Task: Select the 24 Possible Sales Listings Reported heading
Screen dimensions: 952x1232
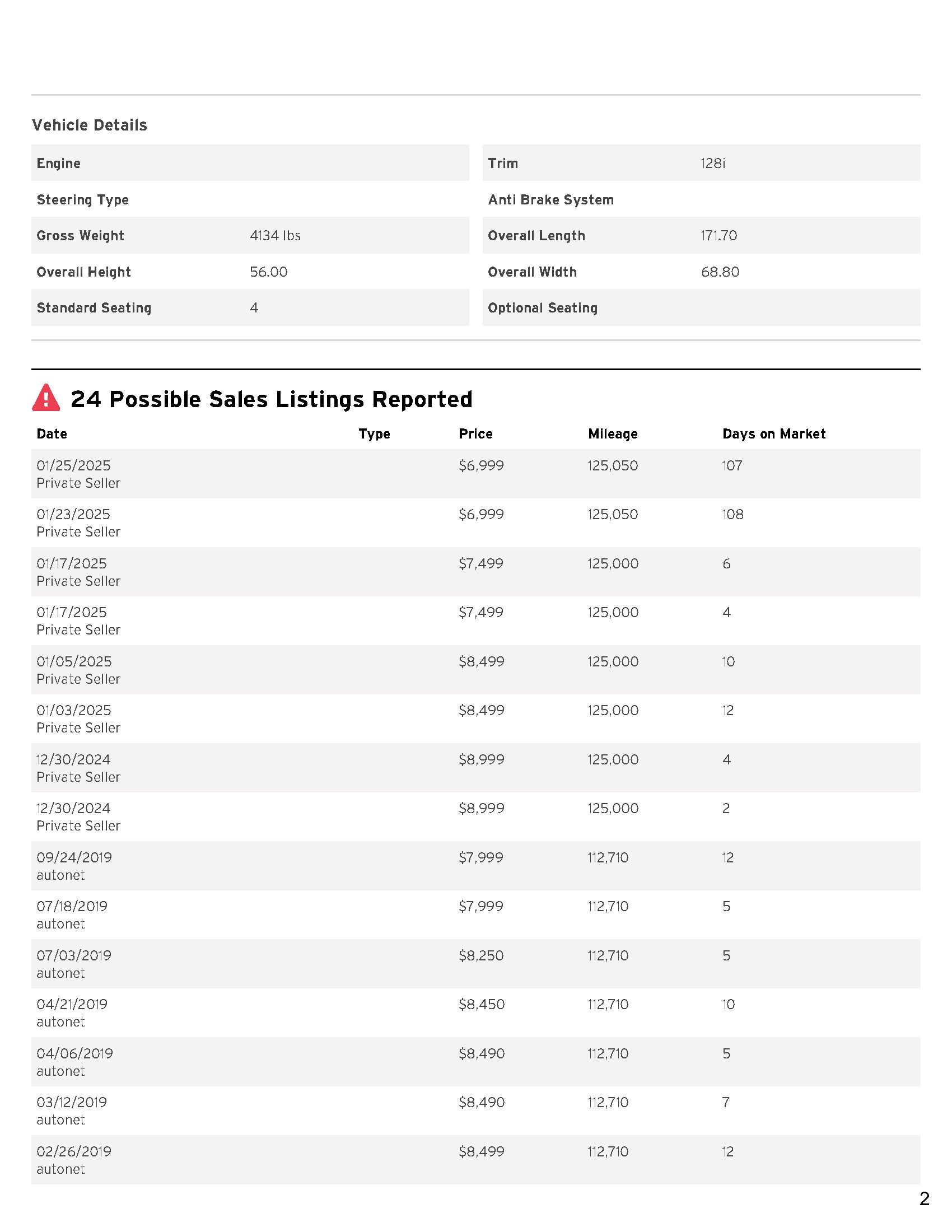Action: tap(271, 399)
